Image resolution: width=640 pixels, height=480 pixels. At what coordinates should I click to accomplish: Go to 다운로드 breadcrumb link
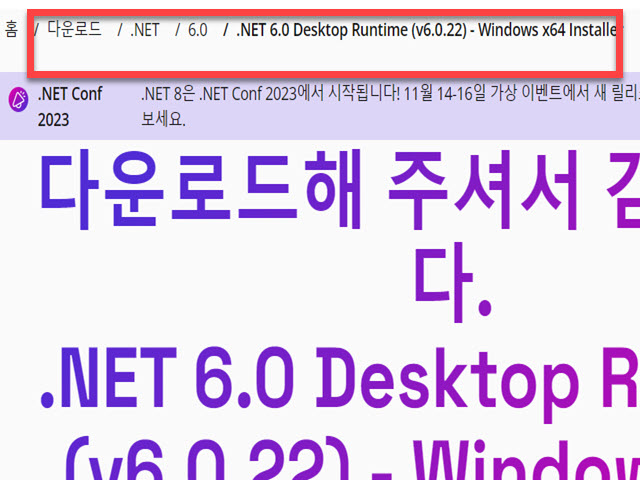[74, 29]
